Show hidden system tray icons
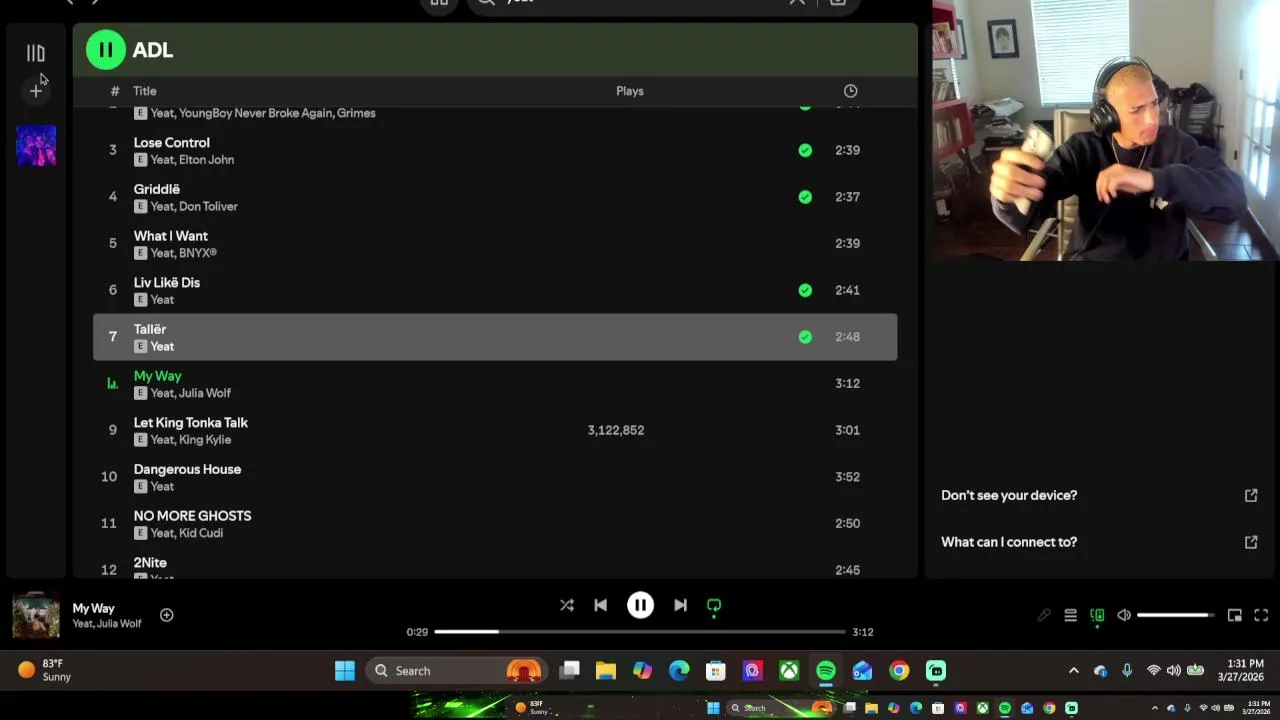Viewport: 1280px width, 720px height. tap(1074, 671)
